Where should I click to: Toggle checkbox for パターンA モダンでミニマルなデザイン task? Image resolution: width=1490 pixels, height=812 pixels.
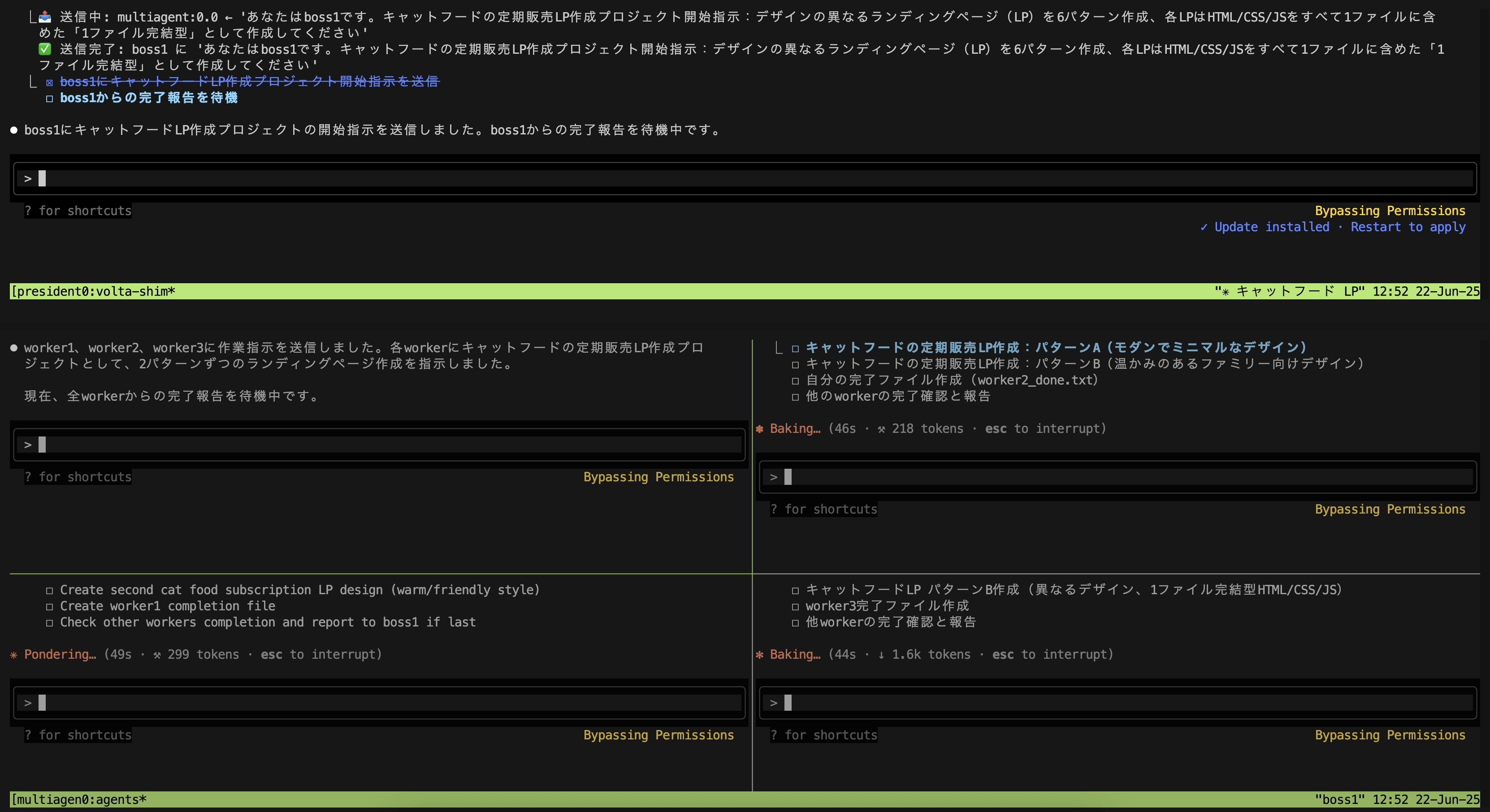[795, 348]
